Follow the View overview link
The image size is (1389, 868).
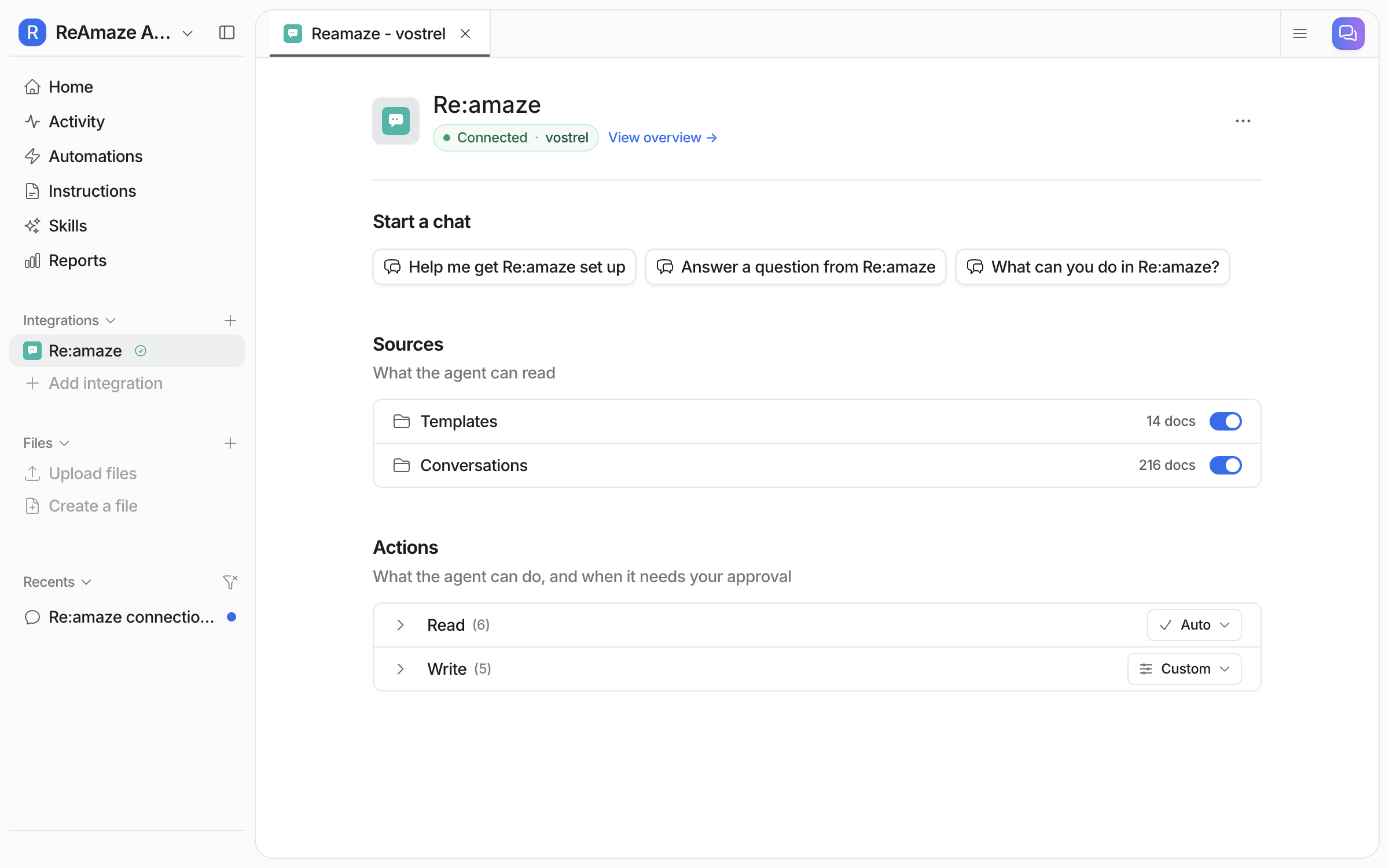[x=663, y=138]
